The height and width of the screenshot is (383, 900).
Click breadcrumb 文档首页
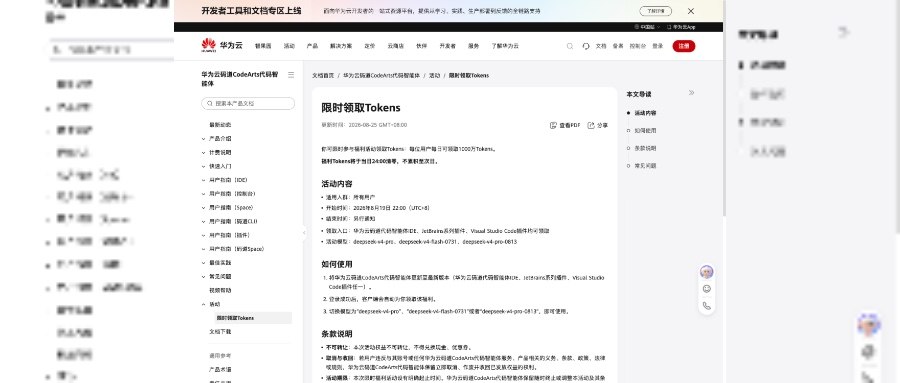tap(323, 76)
